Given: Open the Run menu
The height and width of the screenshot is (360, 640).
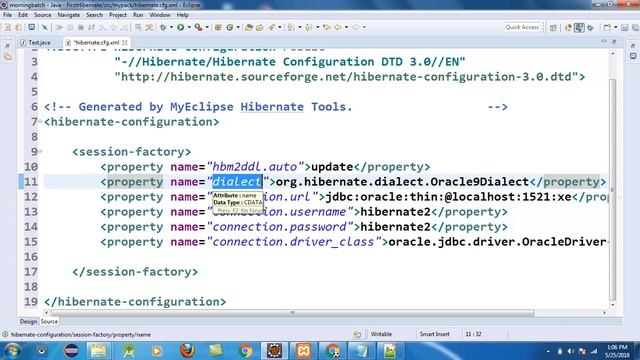Looking at the screenshot, I should coord(138,15).
